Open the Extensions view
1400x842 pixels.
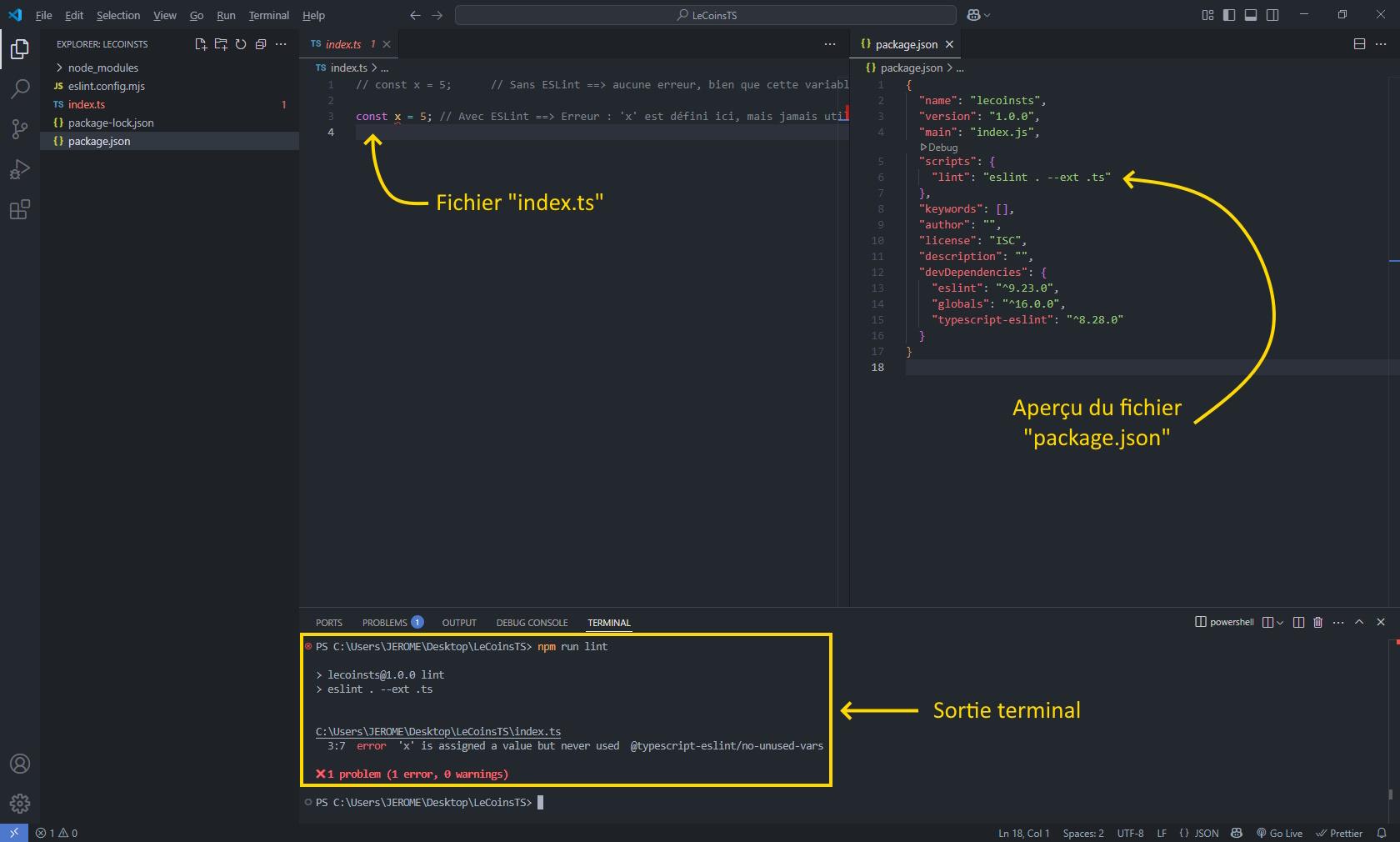pyautogui.click(x=20, y=209)
